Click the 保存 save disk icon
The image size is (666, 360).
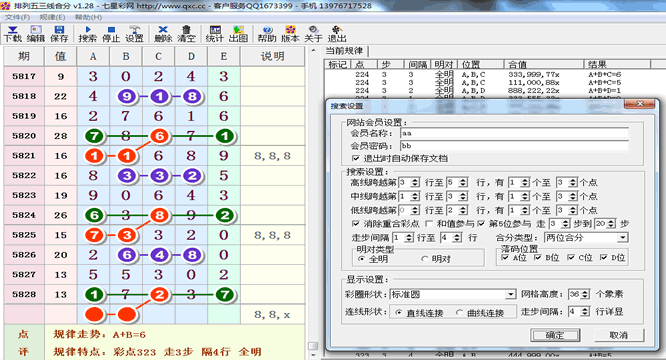59,34
